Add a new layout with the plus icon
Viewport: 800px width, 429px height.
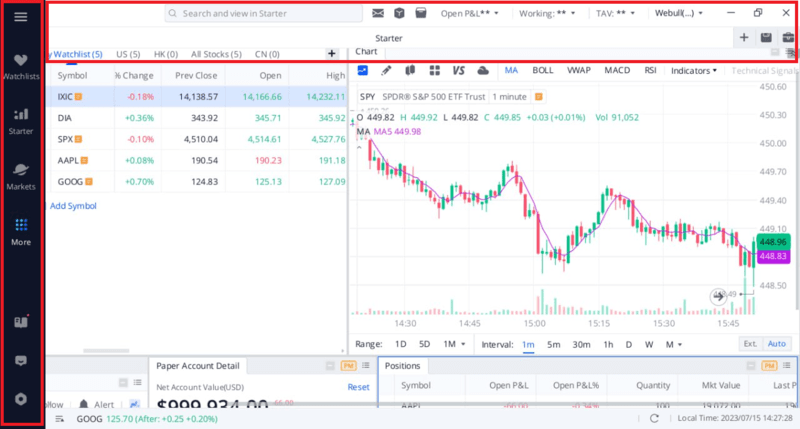[x=744, y=37]
